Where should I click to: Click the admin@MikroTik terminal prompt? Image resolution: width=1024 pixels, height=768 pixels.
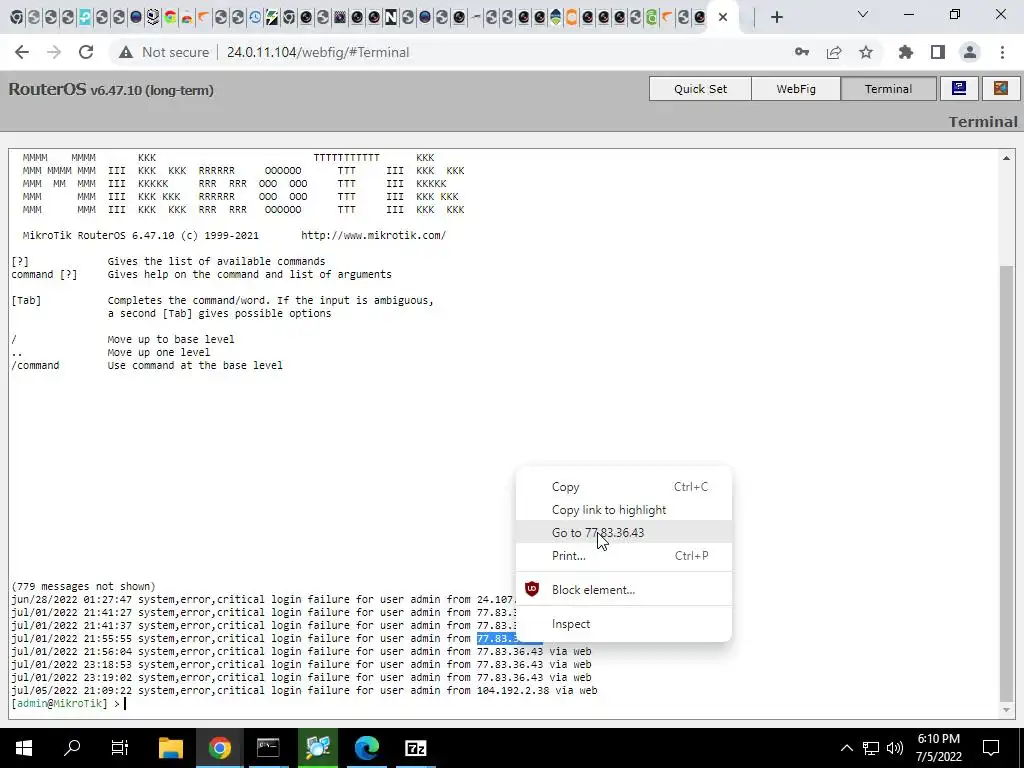[59, 703]
